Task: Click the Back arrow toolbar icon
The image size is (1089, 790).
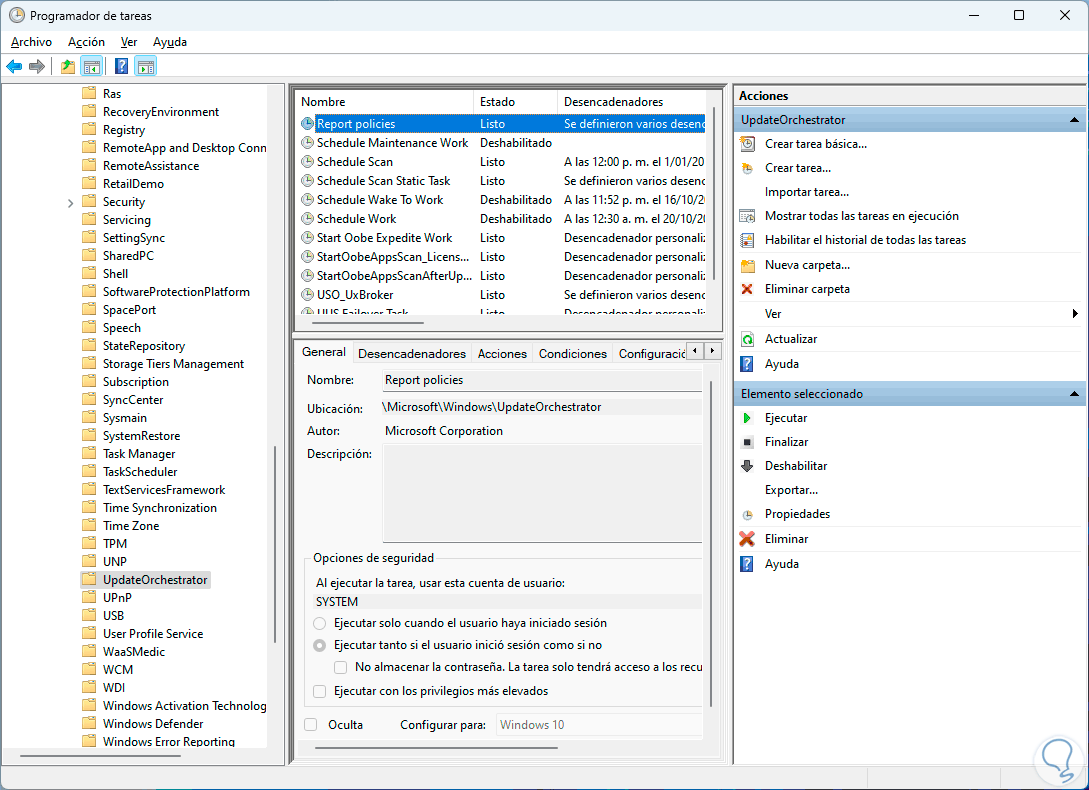Action: tap(14, 67)
